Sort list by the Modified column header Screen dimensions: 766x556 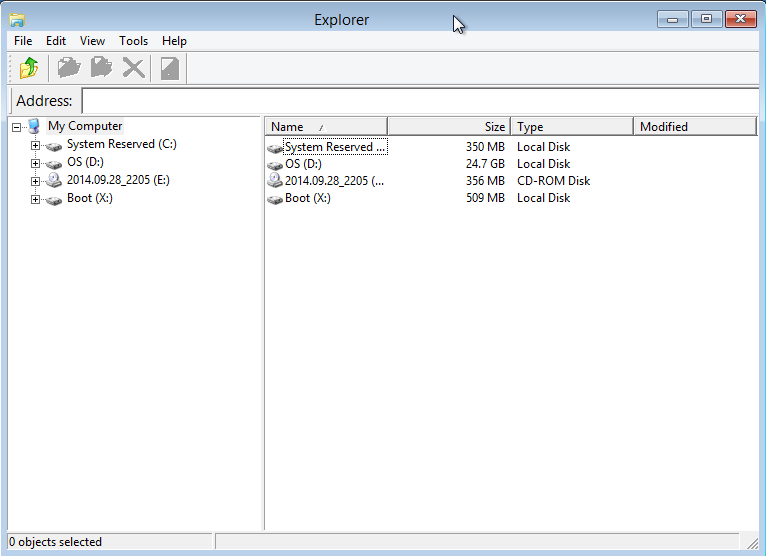[694, 127]
